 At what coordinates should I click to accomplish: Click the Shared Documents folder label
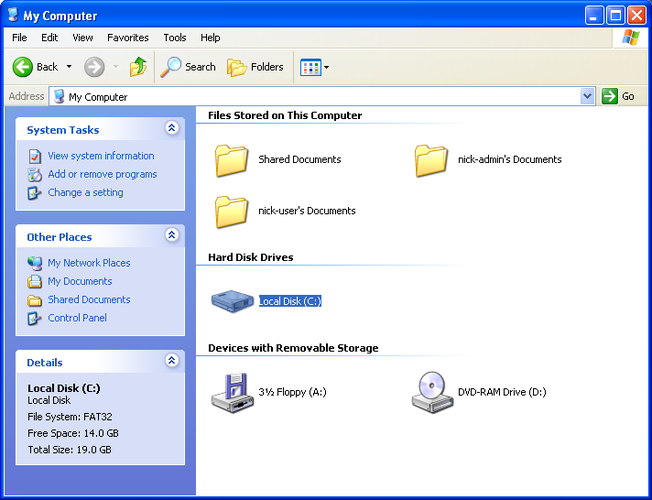[299, 159]
